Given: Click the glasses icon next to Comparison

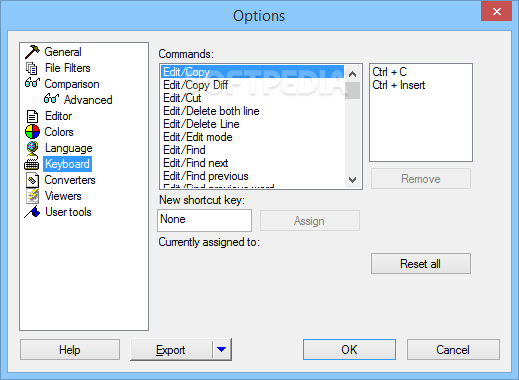Looking at the screenshot, I should click(x=32, y=83).
